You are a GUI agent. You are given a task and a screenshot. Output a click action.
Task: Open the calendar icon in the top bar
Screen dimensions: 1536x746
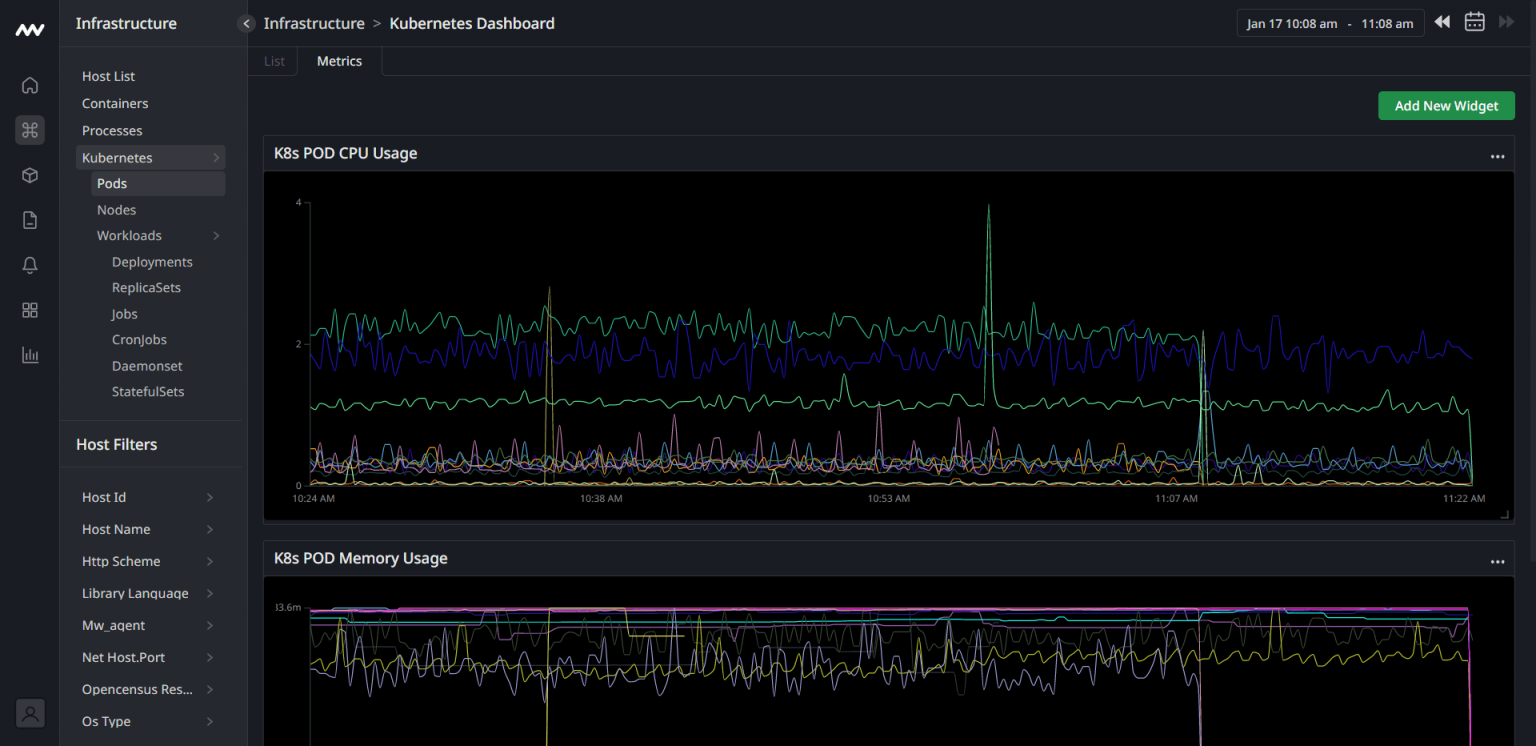[x=1474, y=21]
